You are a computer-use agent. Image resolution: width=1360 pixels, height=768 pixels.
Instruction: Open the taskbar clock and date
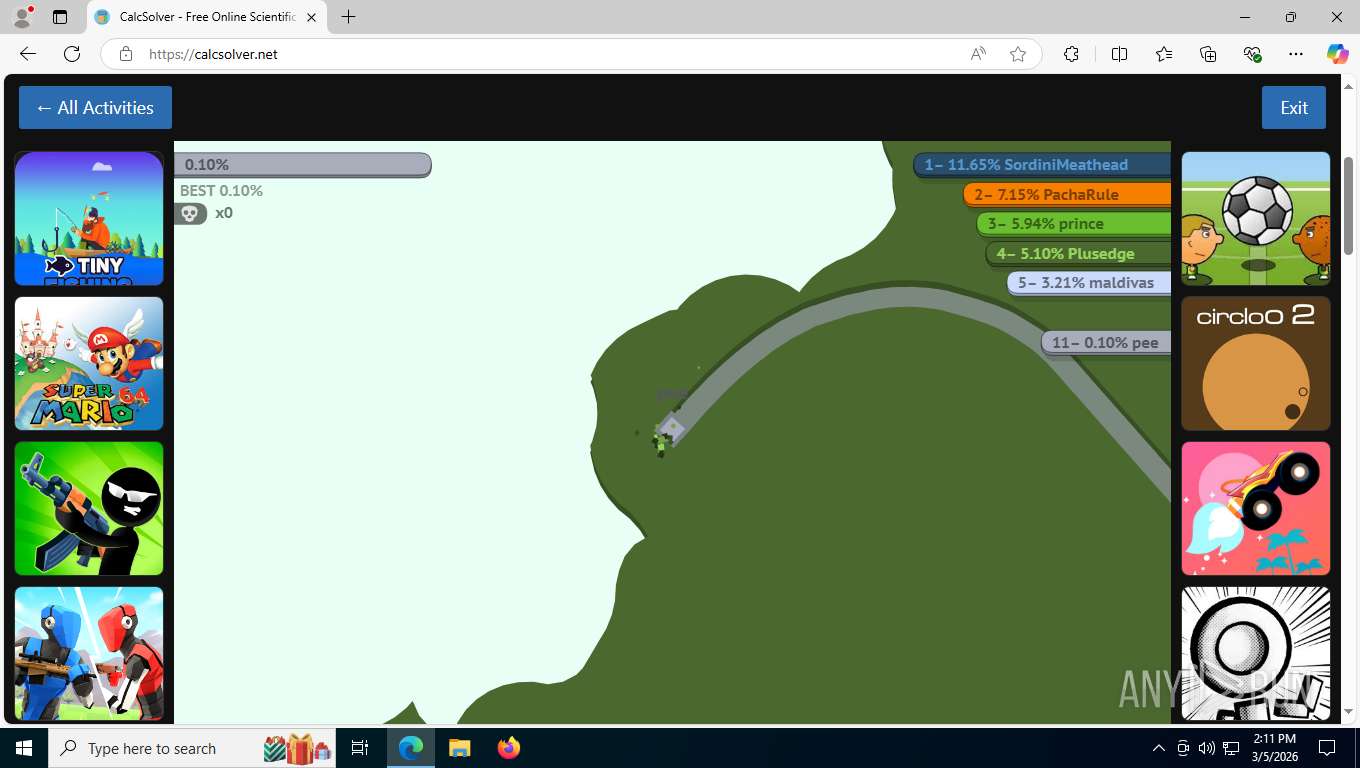click(1273, 748)
